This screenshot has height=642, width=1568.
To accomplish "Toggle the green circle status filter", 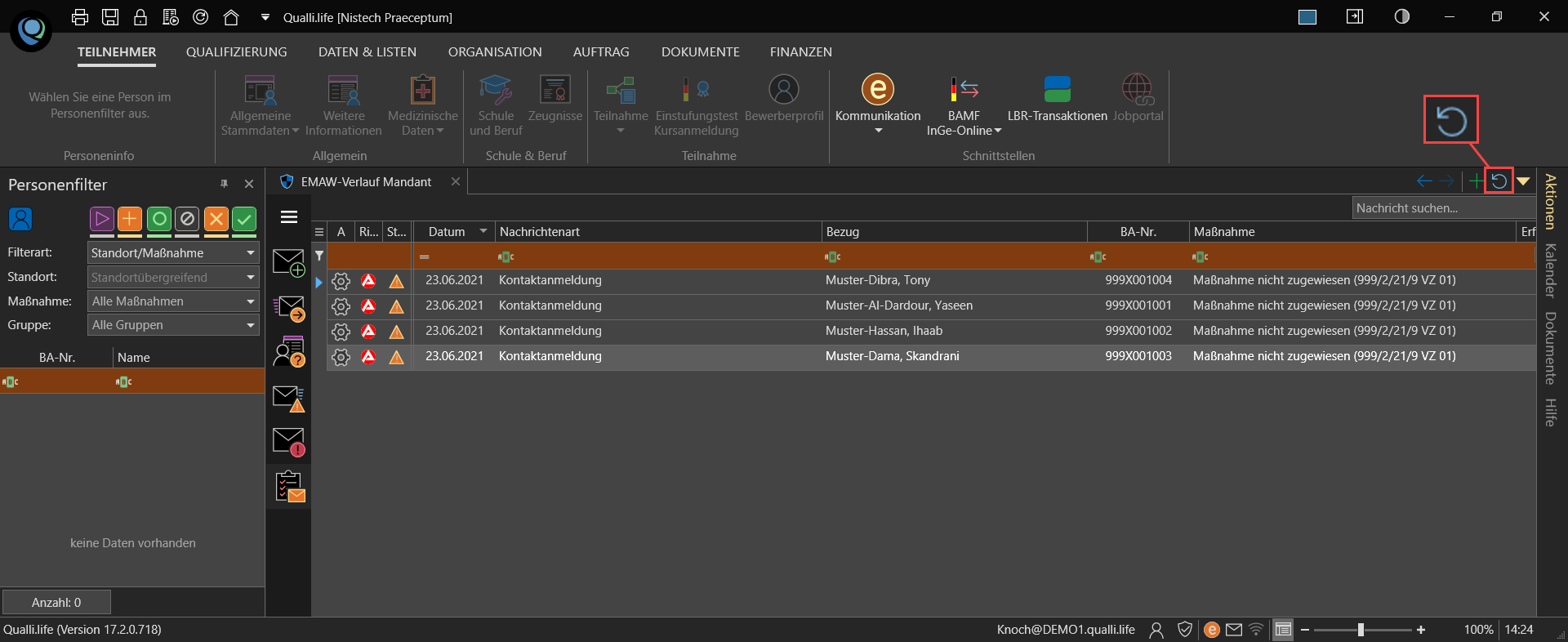I will (159, 219).
